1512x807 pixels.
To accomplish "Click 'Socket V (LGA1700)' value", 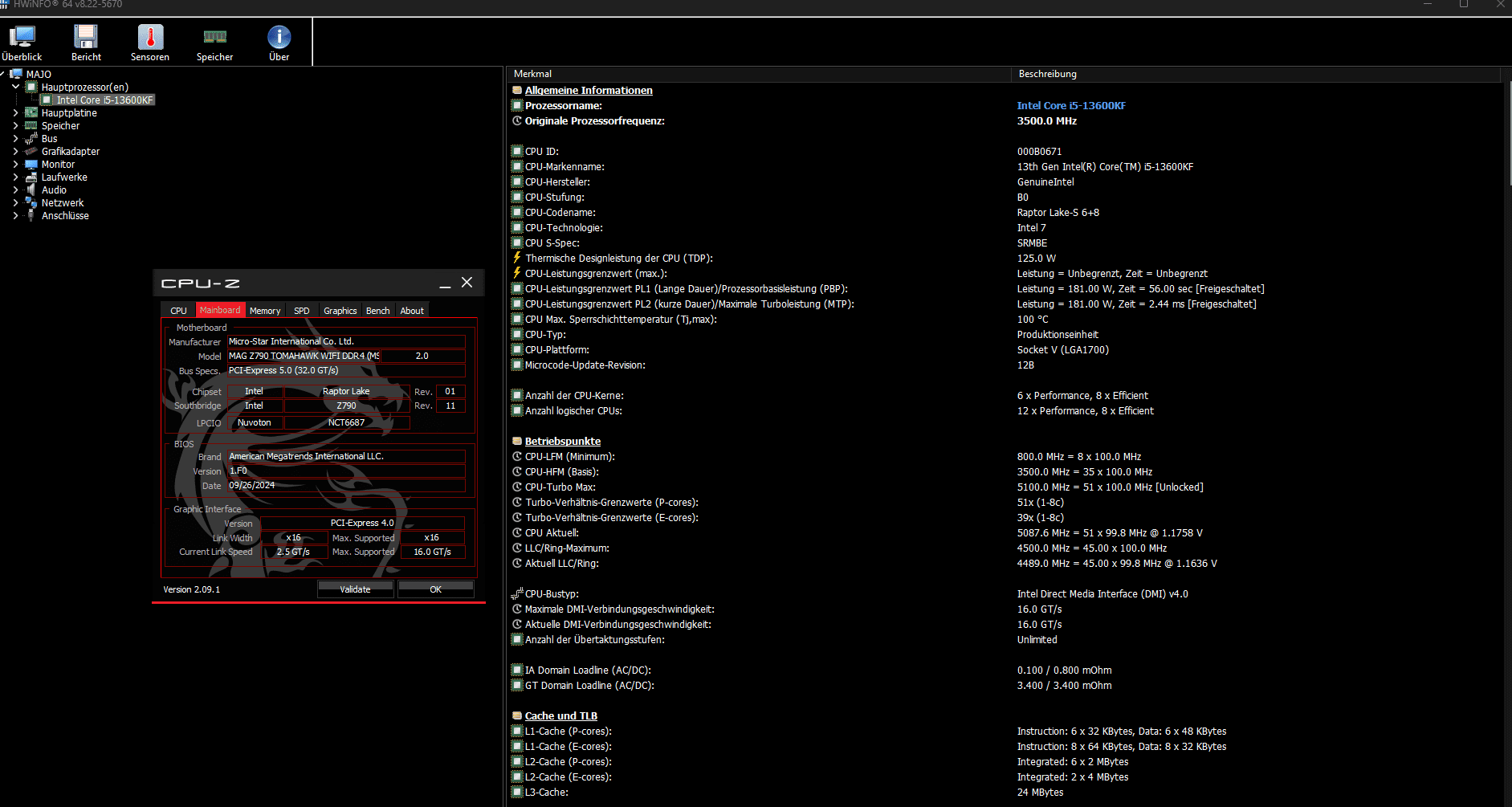I will (1063, 349).
